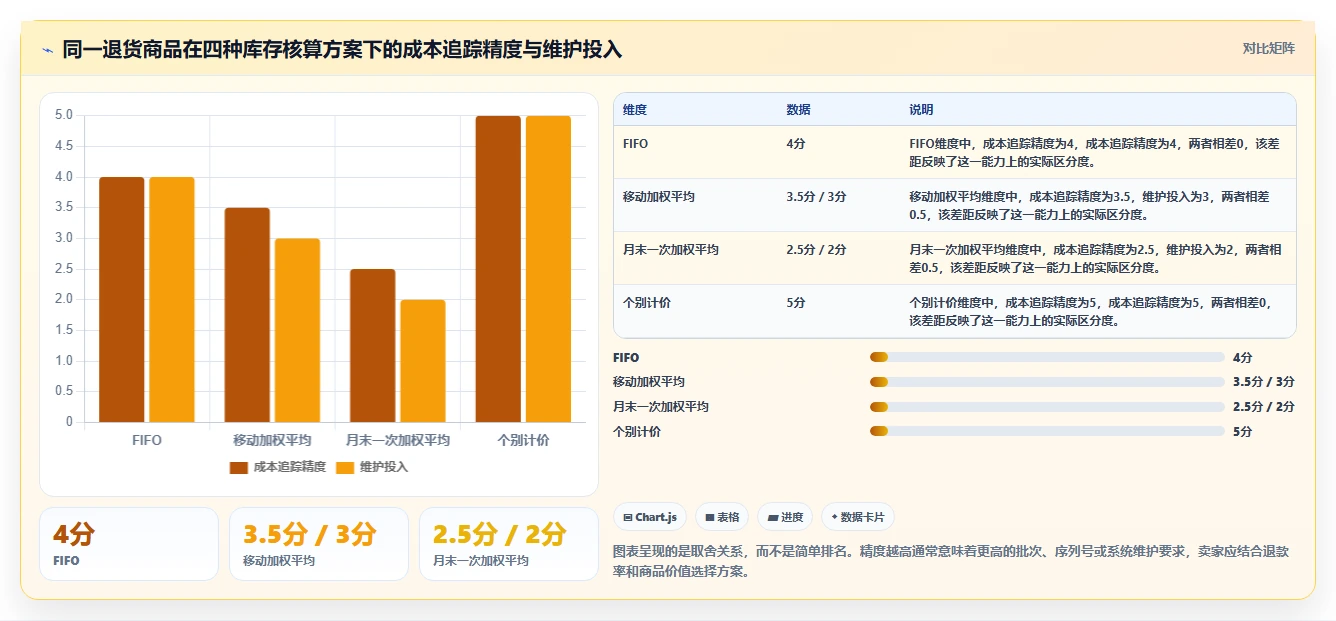The image size is (1336, 621).
Task: Click the 个别计价 x-axis label
Action: point(523,440)
